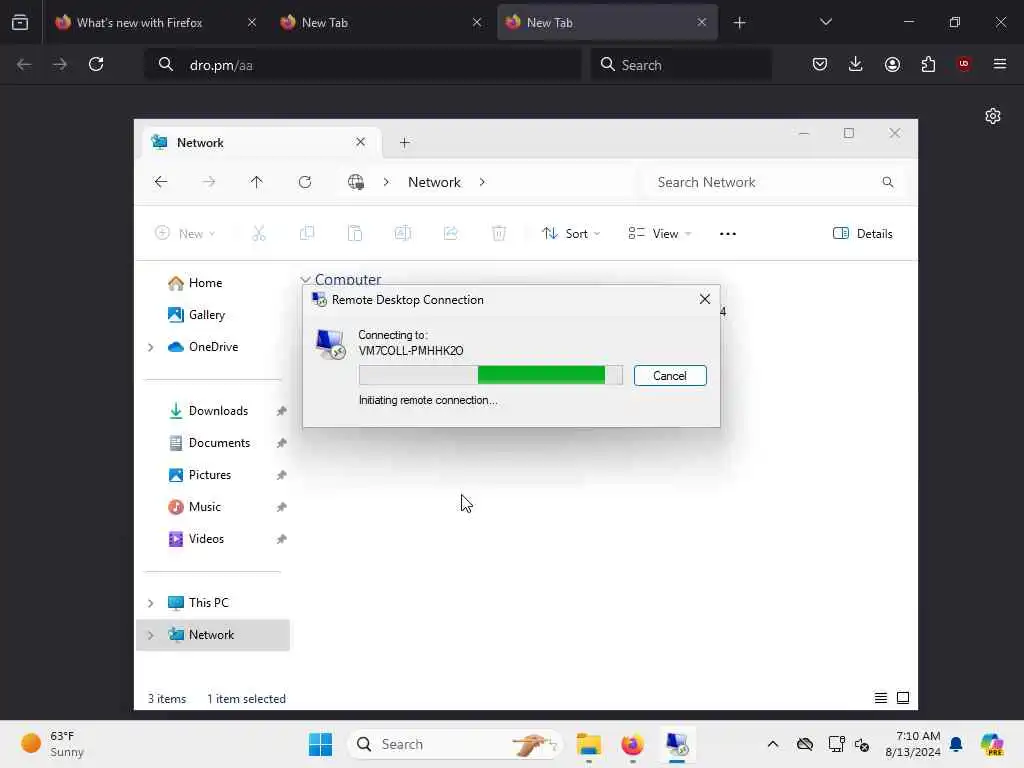This screenshot has height=768, width=1024.
Task: Open Home in the navigation pane
Action: pyautogui.click(x=205, y=283)
